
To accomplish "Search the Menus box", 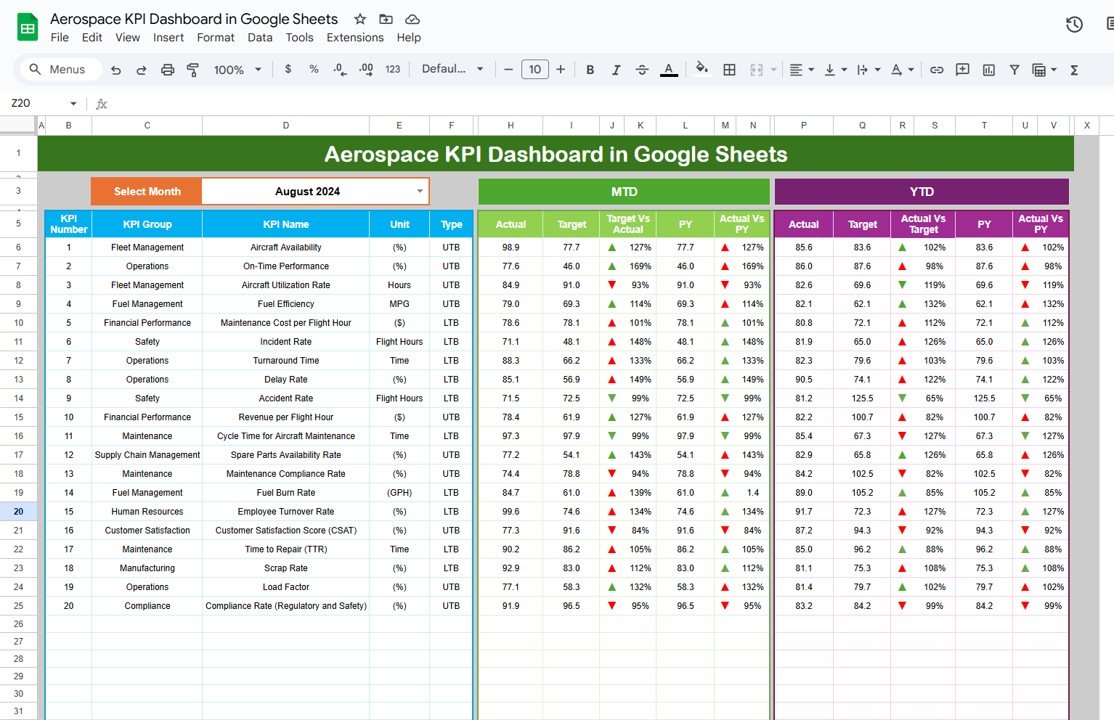I will pyautogui.click(x=60, y=69).
